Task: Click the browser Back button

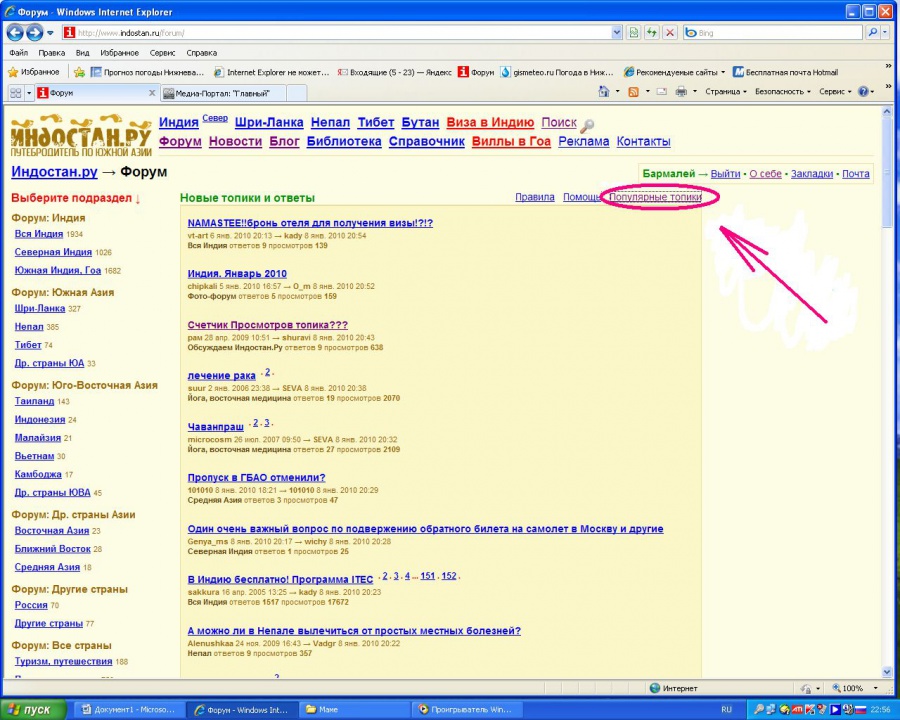Action: [16, 33]
